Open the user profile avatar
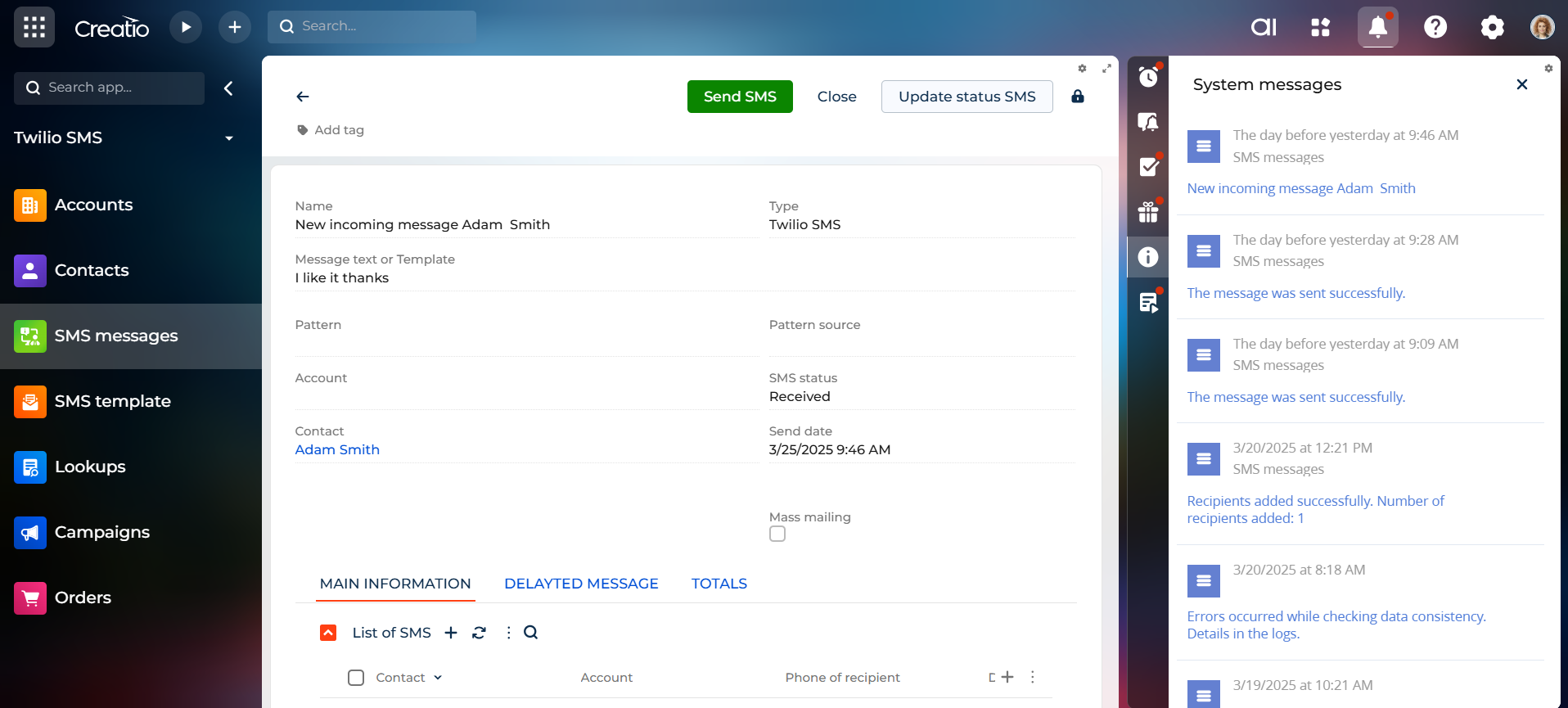Screen dimensions: 1568x708 [1543, 27]
